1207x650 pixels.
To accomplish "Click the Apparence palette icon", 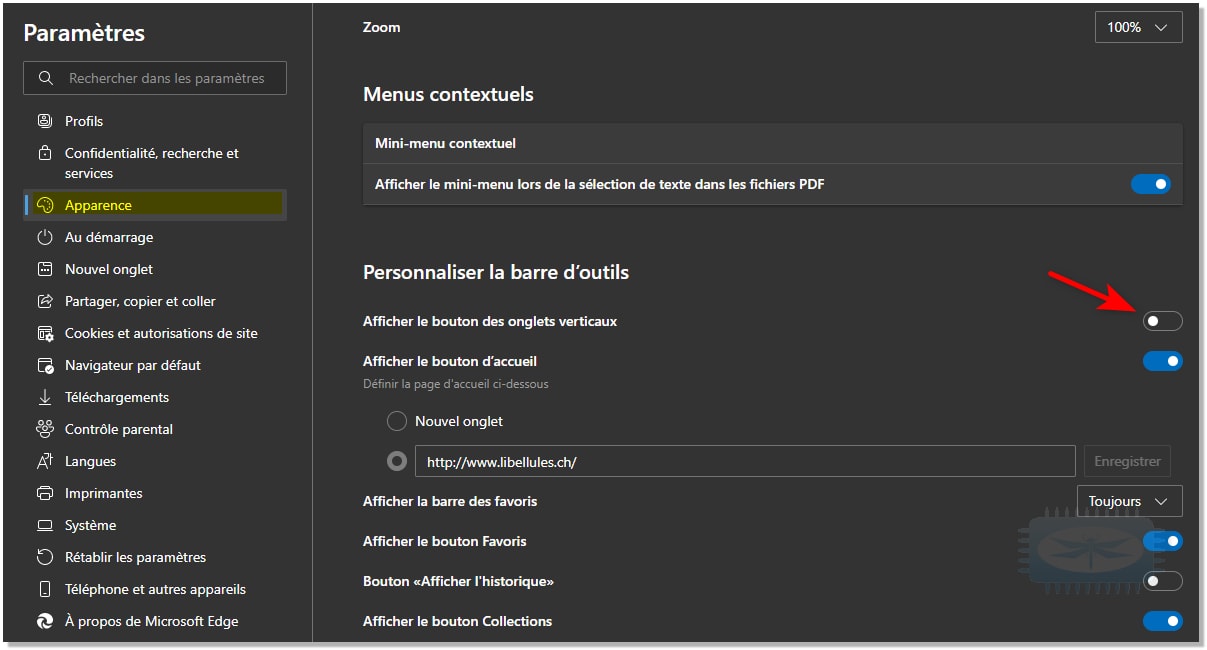I will coord(44,205).
